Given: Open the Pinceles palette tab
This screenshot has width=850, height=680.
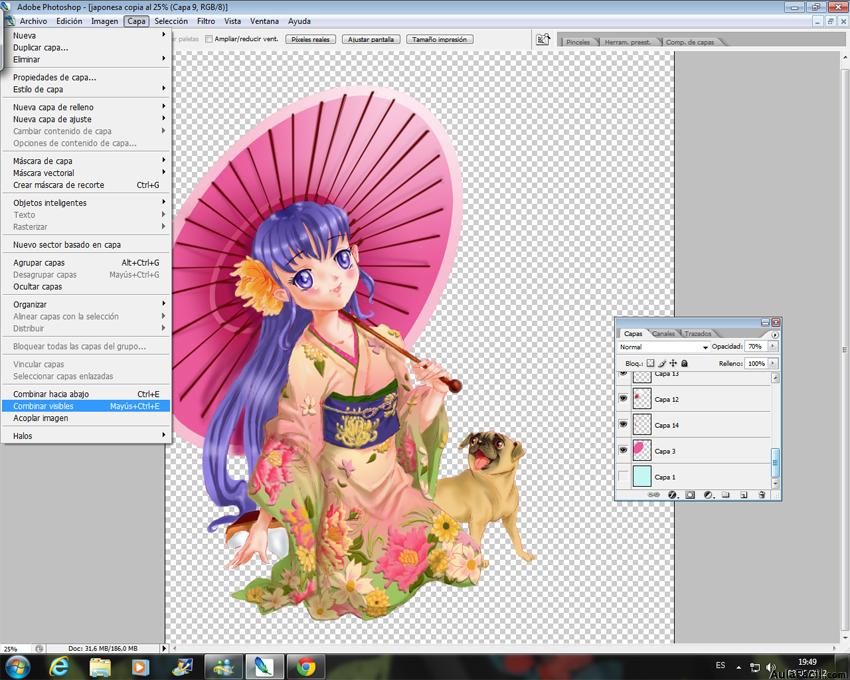Looking at the screenshot, I should 578,42.
